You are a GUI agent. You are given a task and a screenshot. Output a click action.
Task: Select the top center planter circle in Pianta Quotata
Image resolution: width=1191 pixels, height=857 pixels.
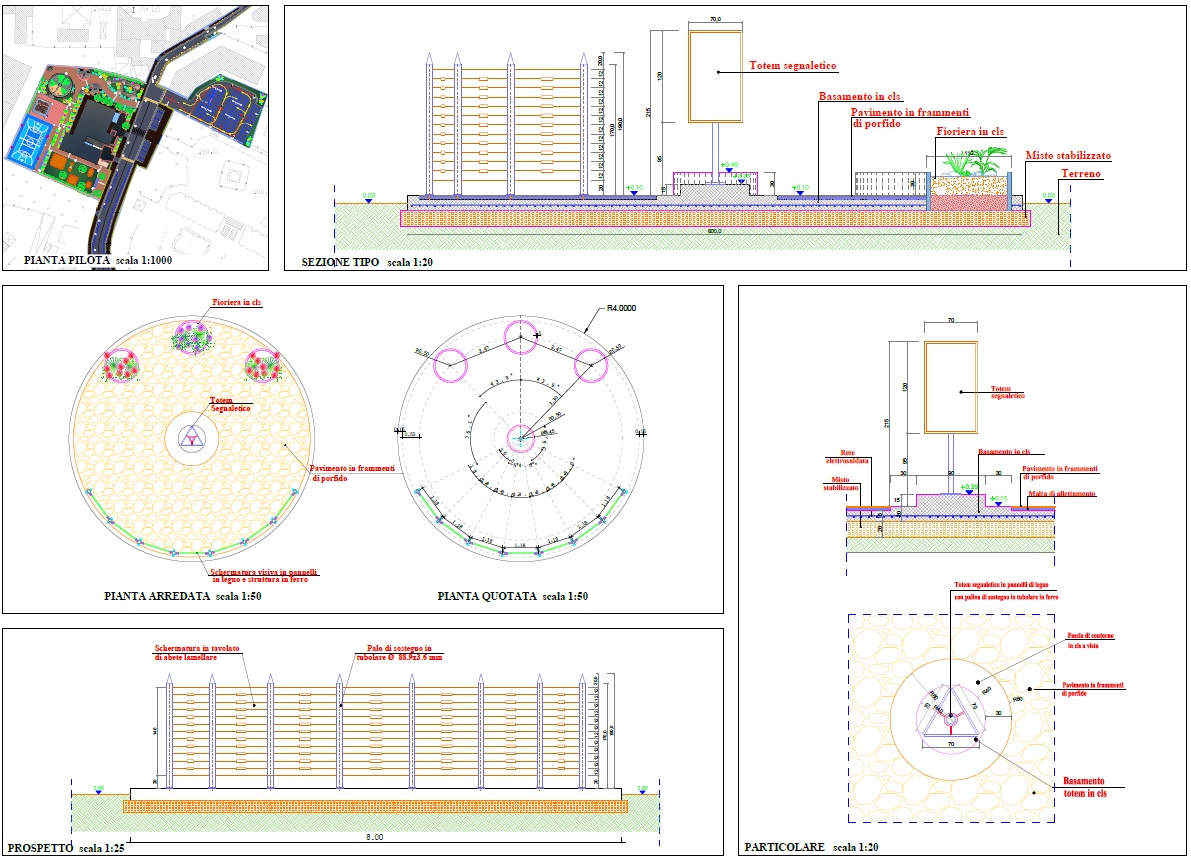(520, 336)
